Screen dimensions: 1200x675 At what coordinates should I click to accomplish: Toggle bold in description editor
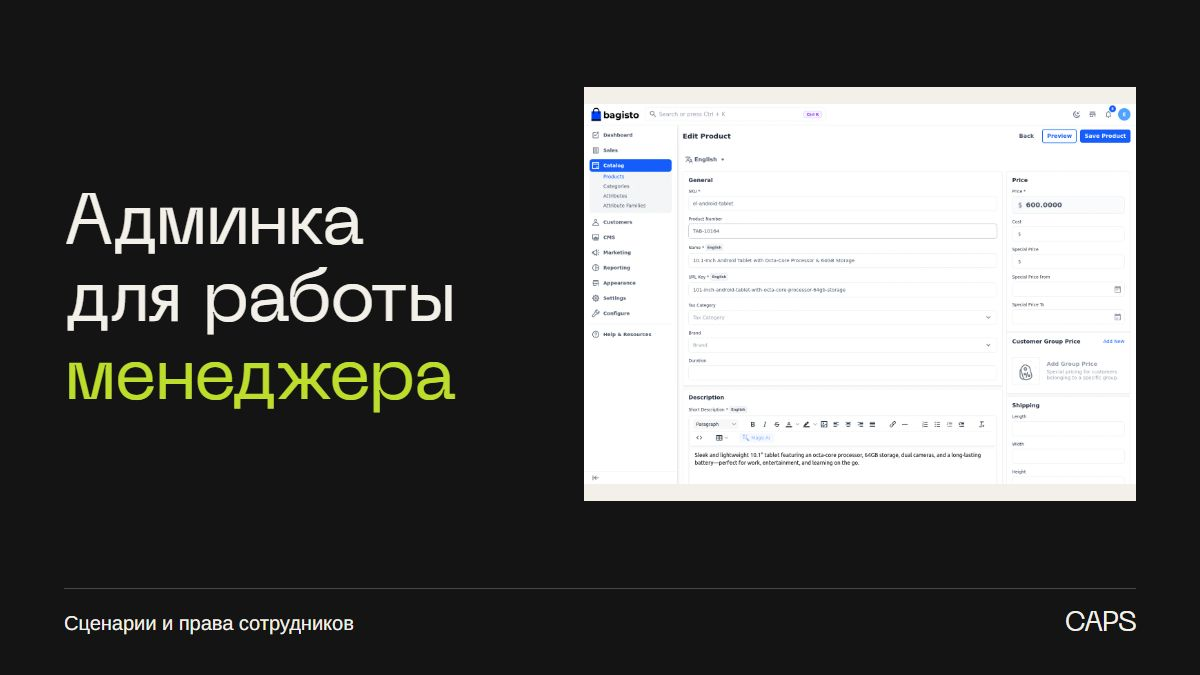coord(752,424)
